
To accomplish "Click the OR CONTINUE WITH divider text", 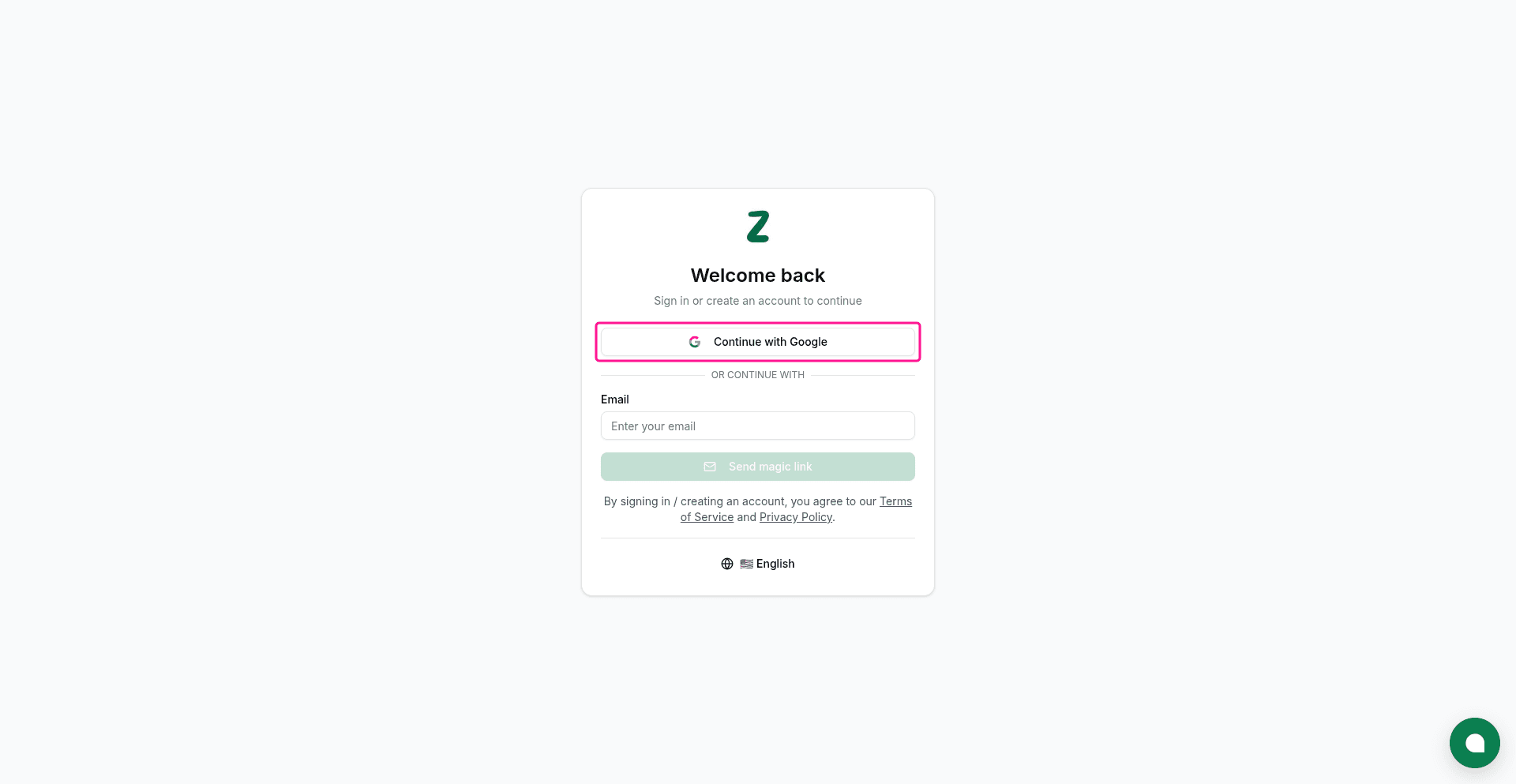I will (x=757, y=374).
